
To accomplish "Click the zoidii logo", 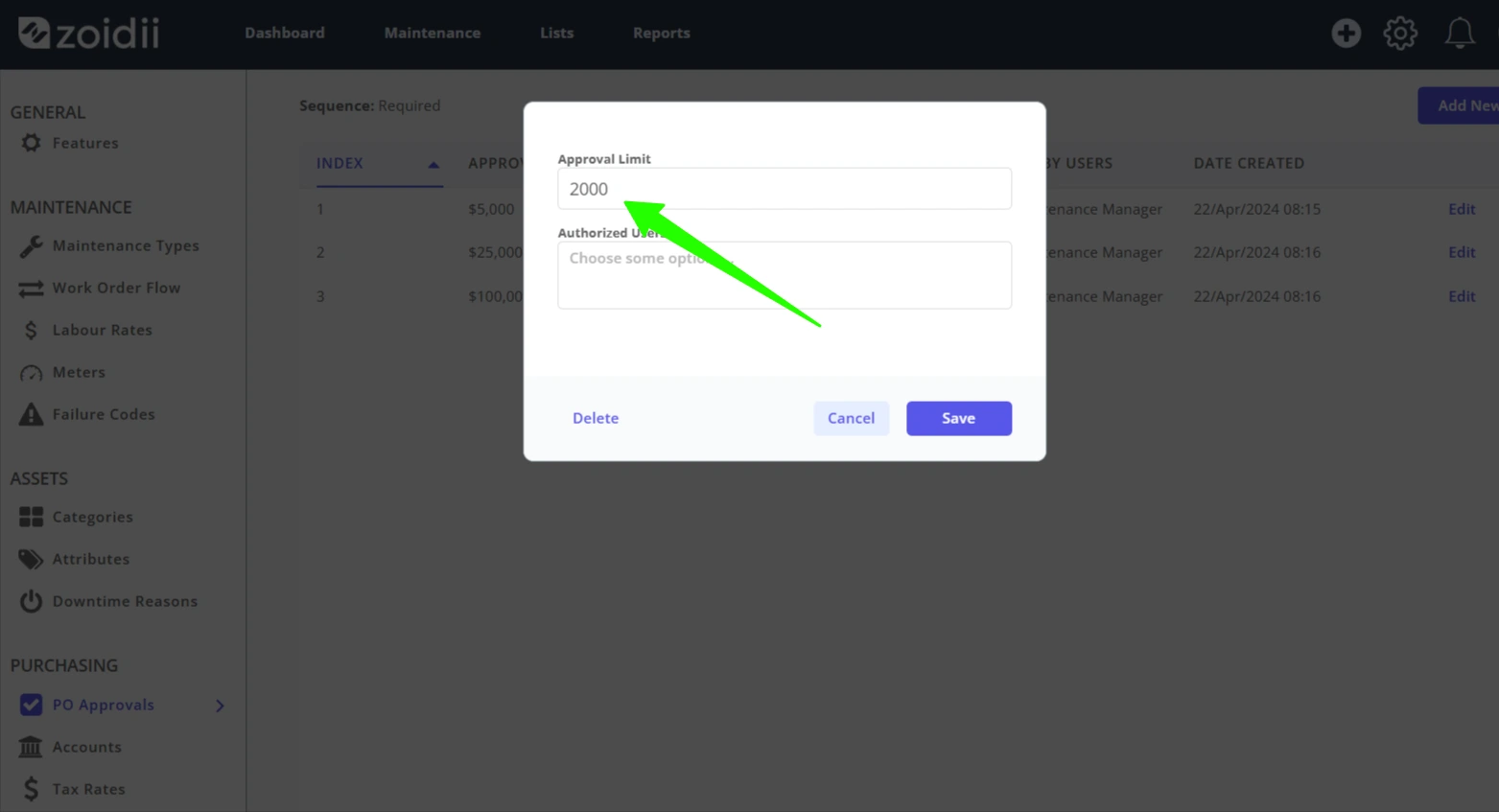I will (89, 33).
